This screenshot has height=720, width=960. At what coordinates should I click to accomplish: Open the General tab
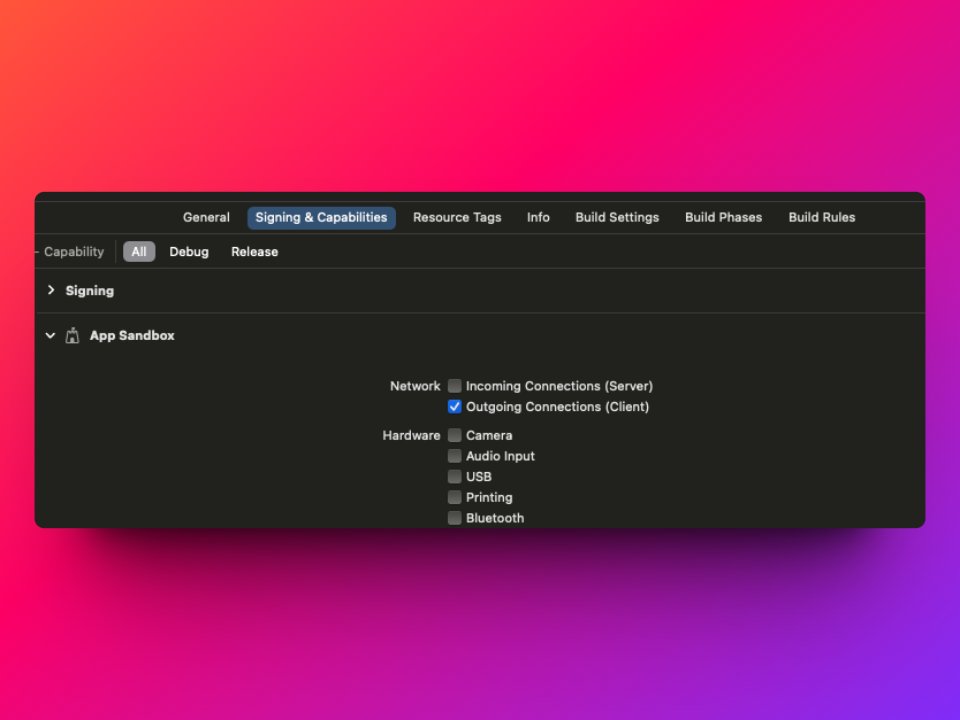click(x=206, y=217)
